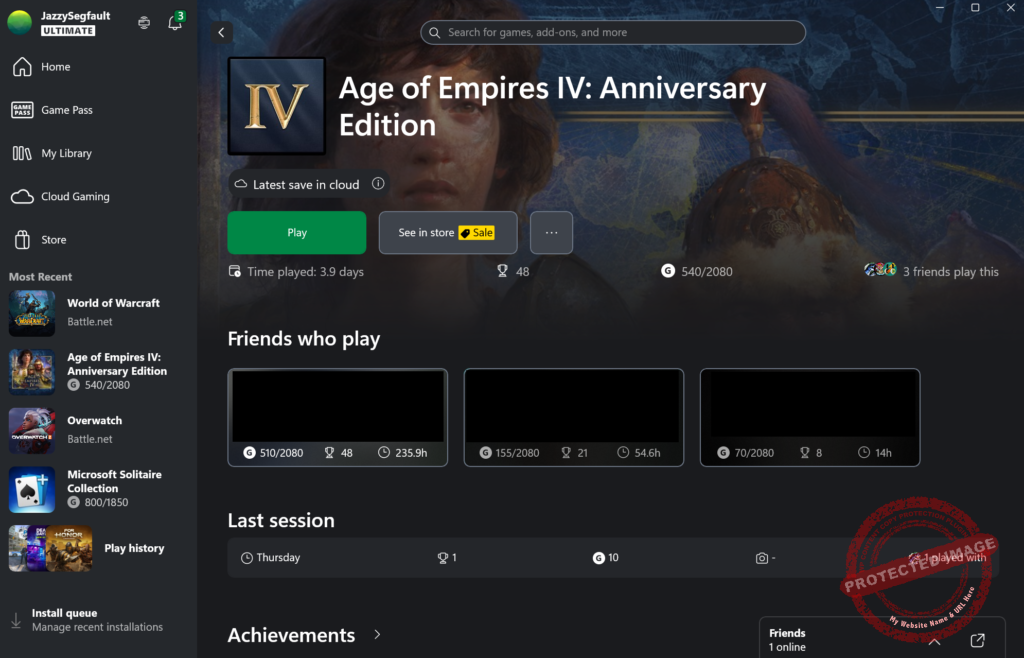Screen dimensions: 1024x658
Task: Expand the Achievements section arrow
Action: [x=377, y=634]
